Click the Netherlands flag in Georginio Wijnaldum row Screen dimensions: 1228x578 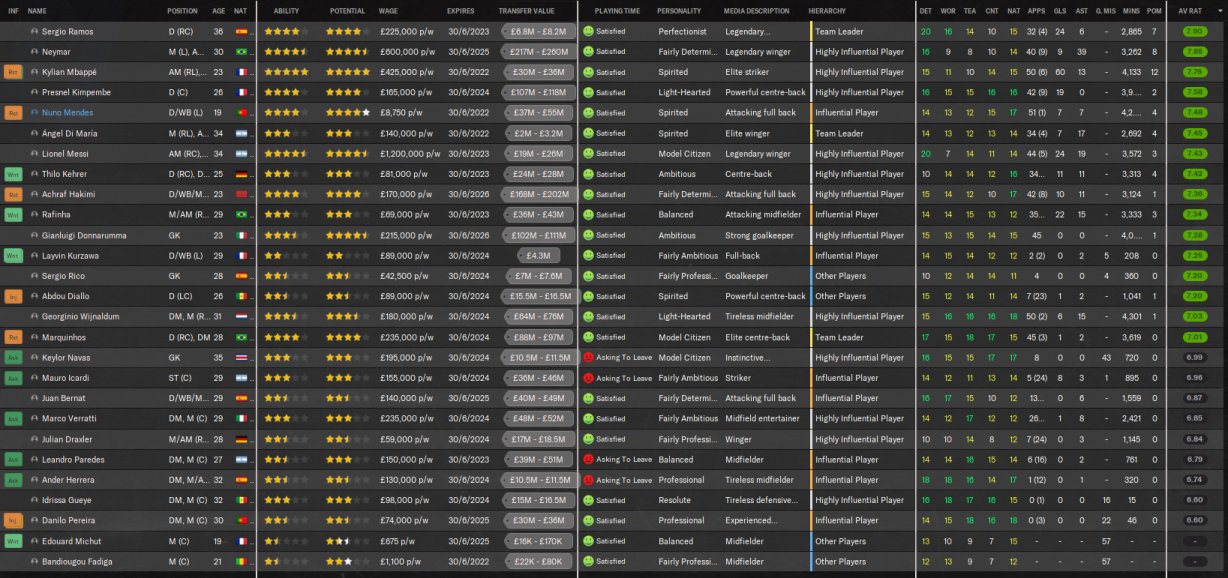click(x=240, y=317)
